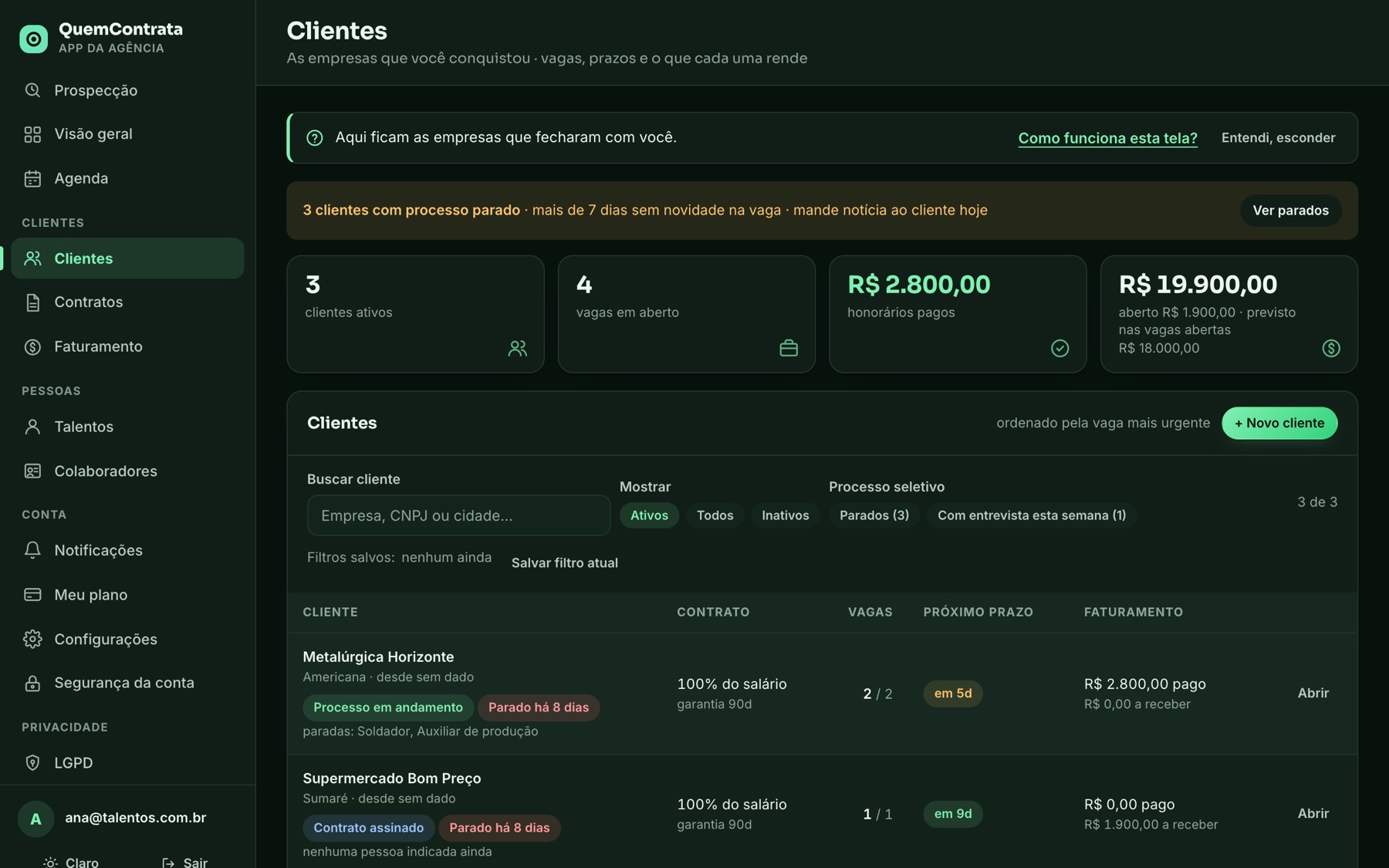Select the Inativos filter chip
This screenshot has height=868, width=1389.
[x=786, y=515]
